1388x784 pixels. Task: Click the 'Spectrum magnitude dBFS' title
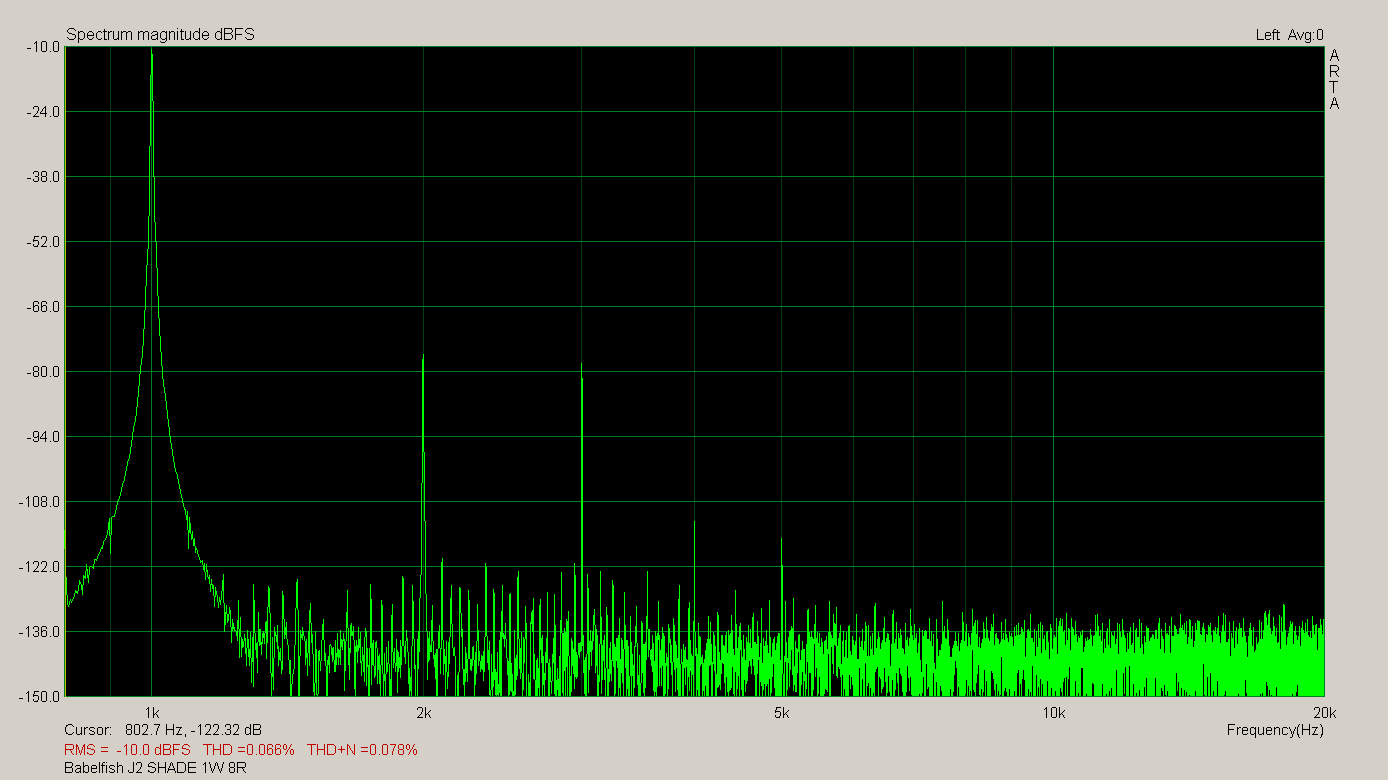[160, 35]
